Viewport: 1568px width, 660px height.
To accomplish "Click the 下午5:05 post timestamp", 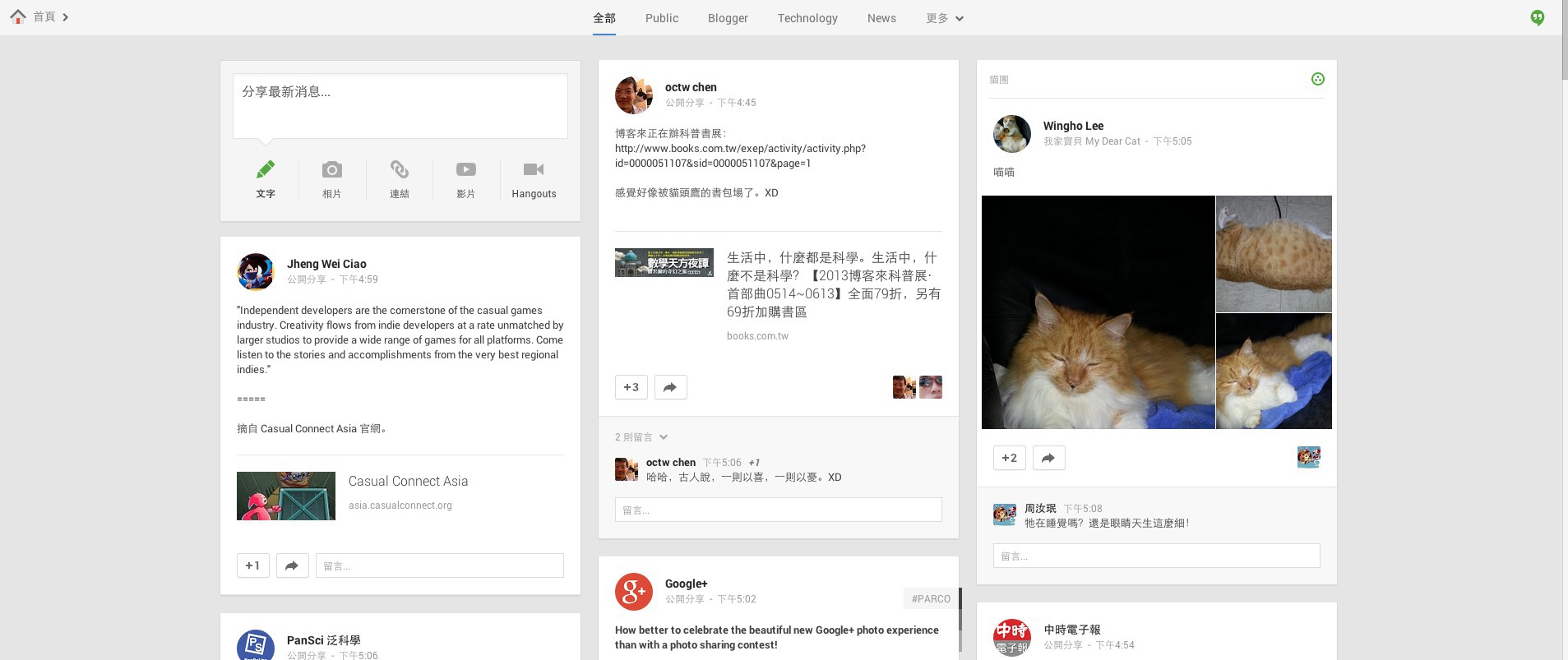I will pyautogui.click(x=1173, y=141).
